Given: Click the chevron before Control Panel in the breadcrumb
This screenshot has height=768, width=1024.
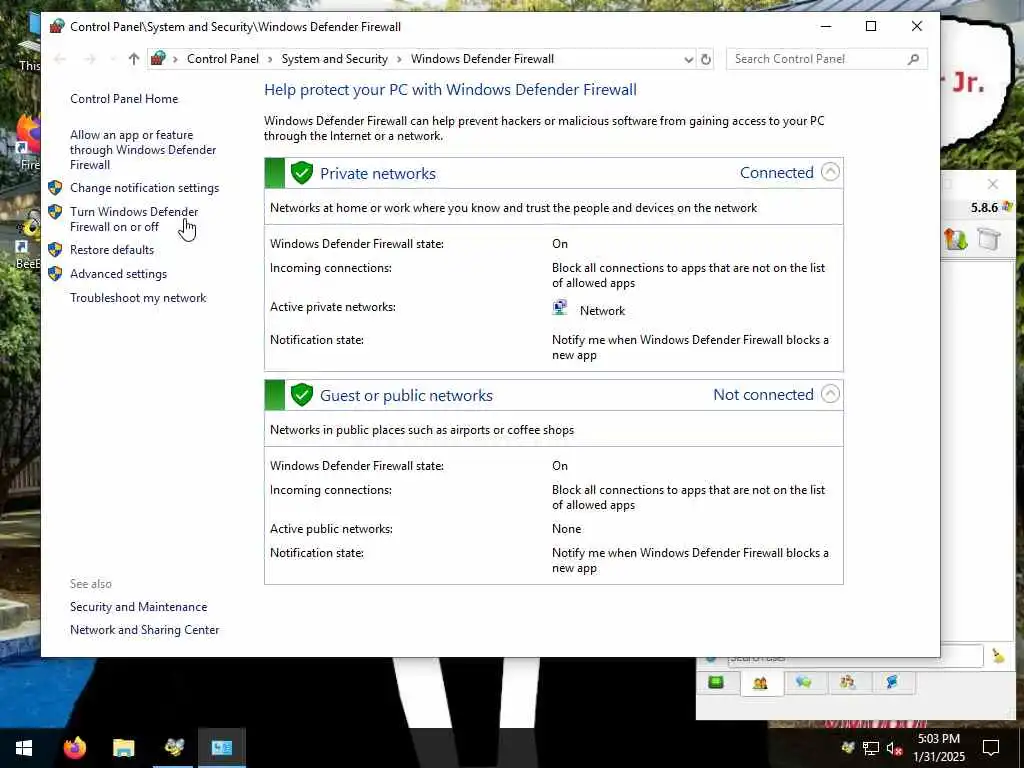Looking at the screenshot, I should coord(175,59).
